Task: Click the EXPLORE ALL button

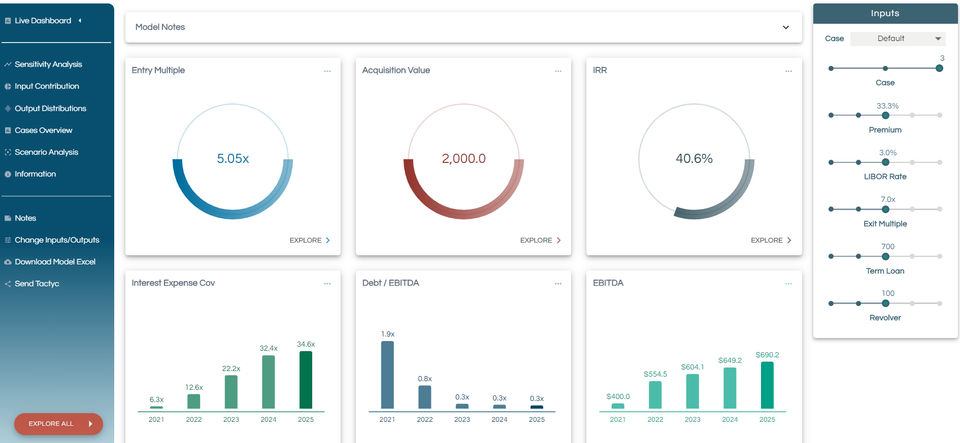Action: (59, 423)
